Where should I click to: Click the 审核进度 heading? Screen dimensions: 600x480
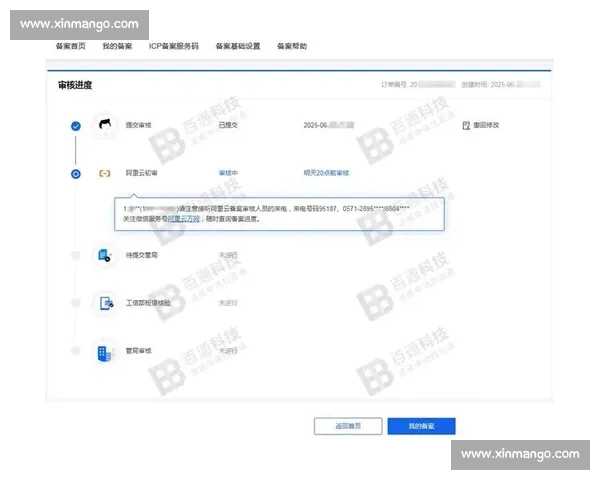click(75, 85)
